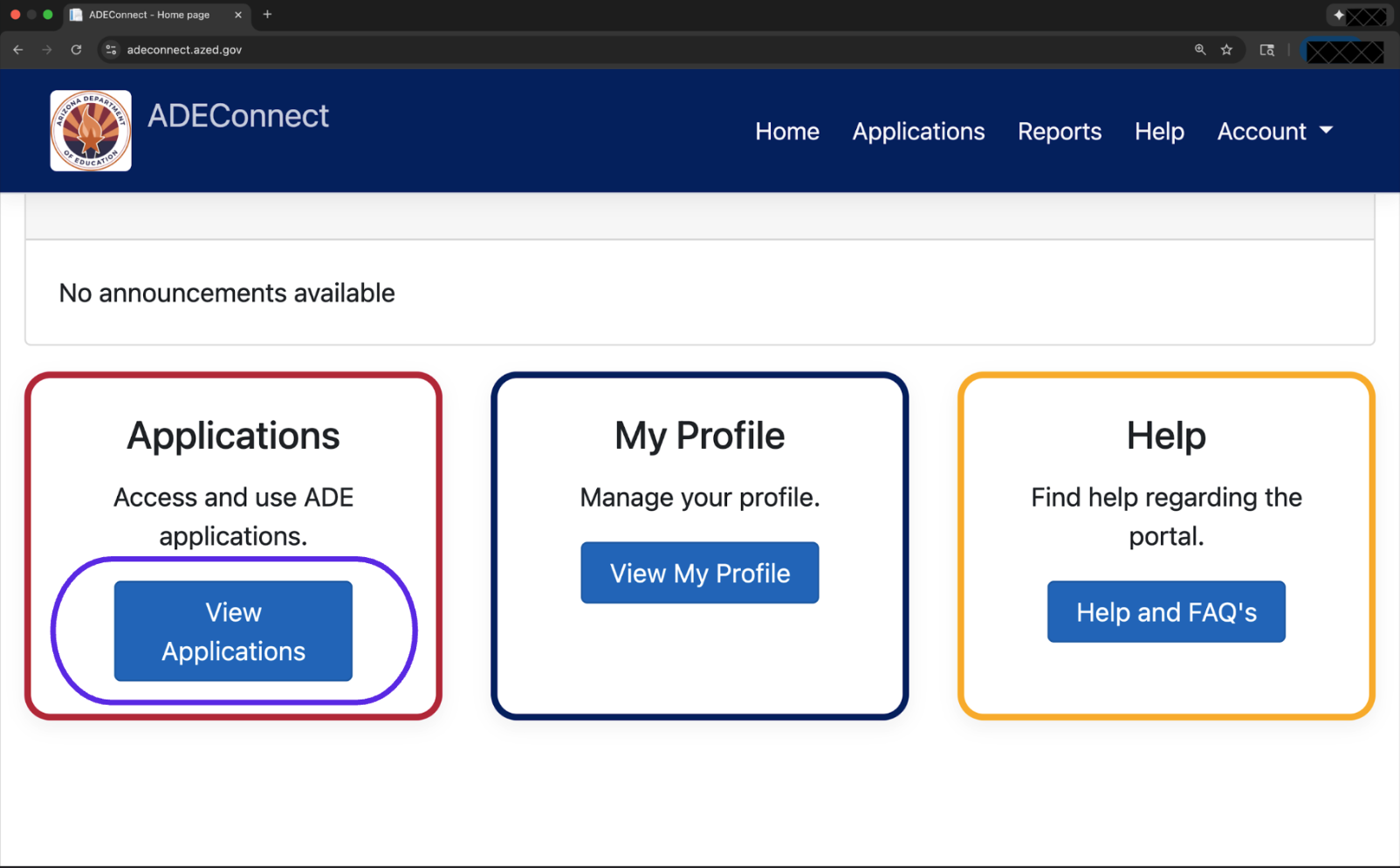Bookmark this page with the star icon

pyautogui.click(x=1226, y=50)
